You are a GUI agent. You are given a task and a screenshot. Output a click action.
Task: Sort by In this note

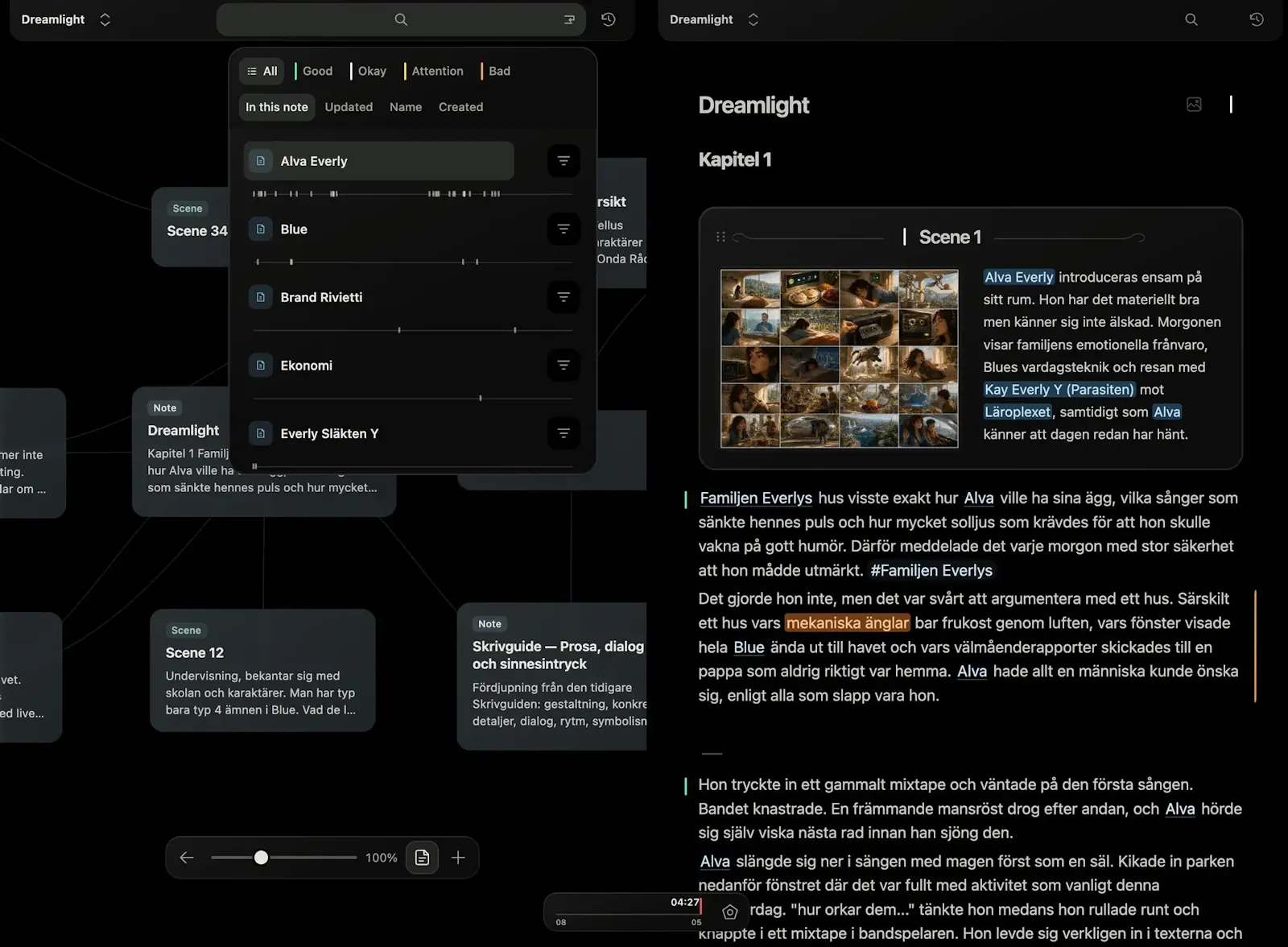[x=276, y=107]
